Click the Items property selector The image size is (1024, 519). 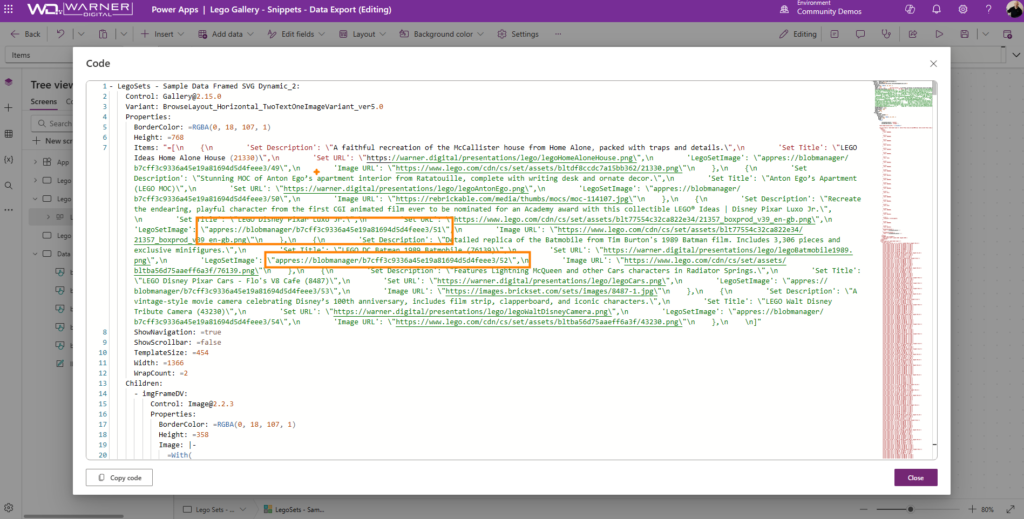tap(39, 55)
